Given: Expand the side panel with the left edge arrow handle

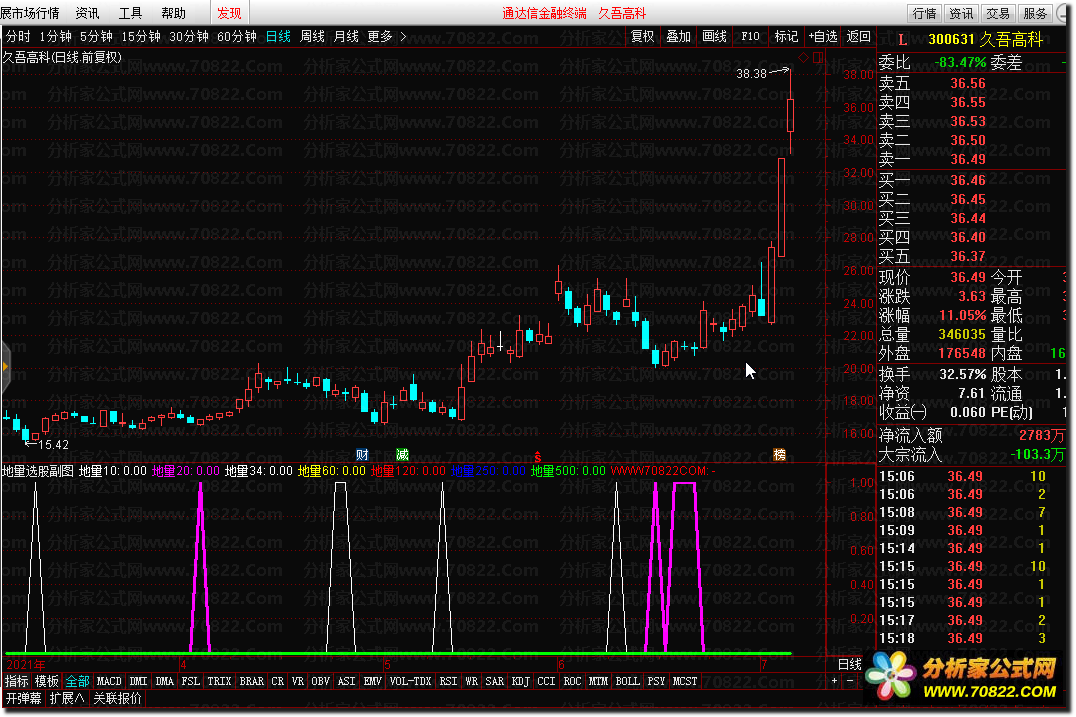Looking at the screenshot, I should point(5,367).
